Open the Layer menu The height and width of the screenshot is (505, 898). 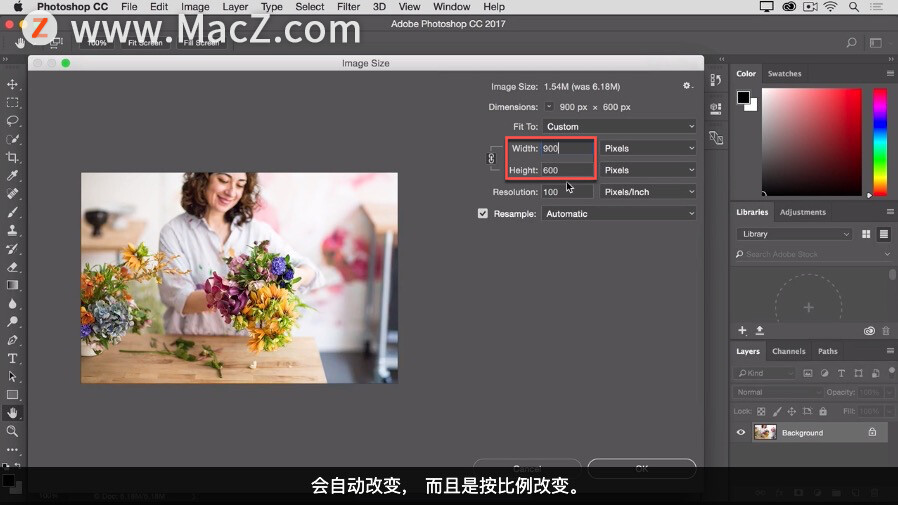235,7
